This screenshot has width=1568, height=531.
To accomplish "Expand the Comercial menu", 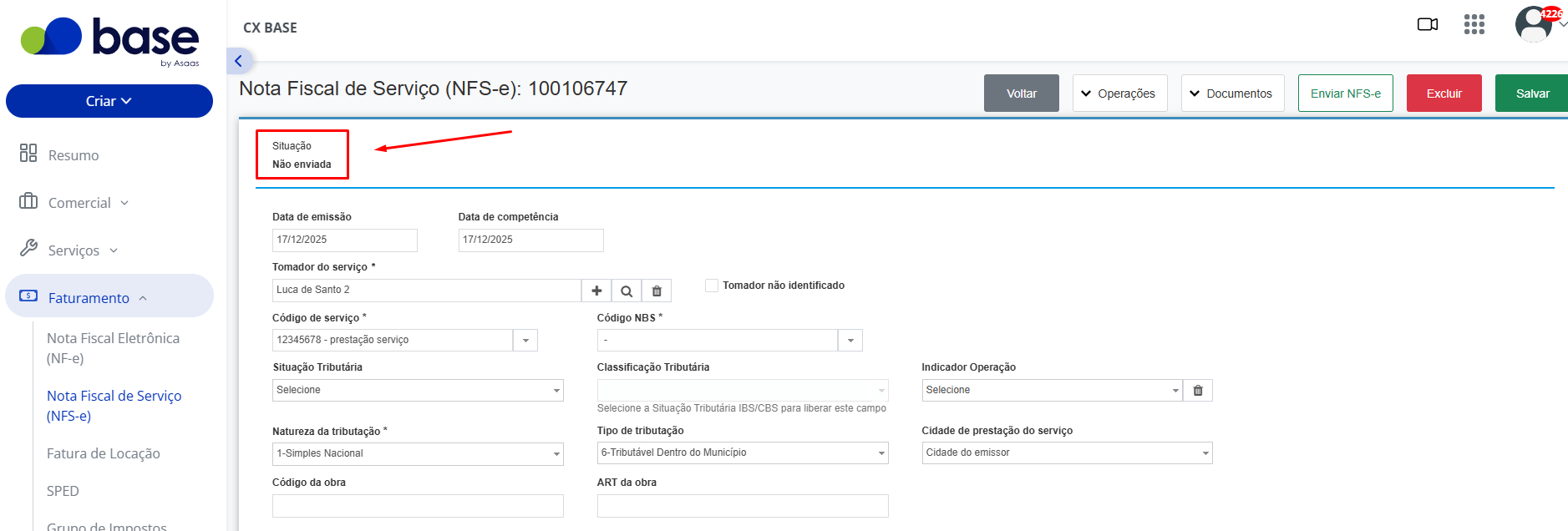I will [x=89, y=203].
